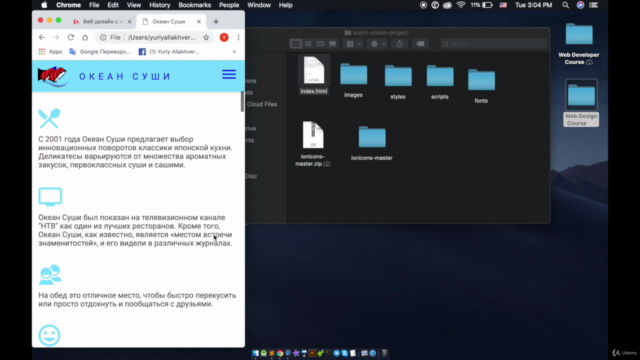Click the fork and spoon icon
Viewport: 640px width, 360px height.
click(x=49, y=118)
